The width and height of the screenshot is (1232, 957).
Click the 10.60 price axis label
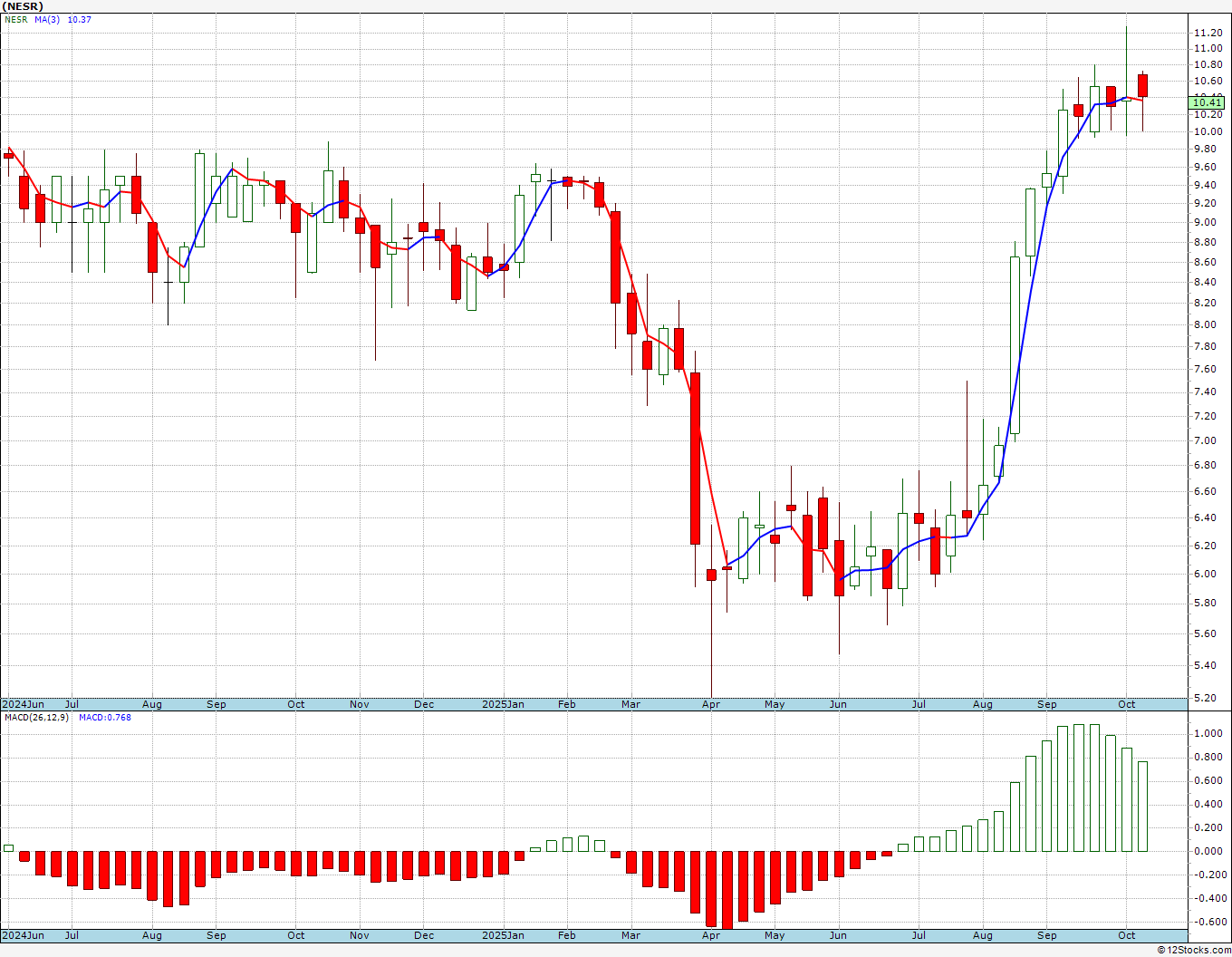click(x=1208, y=82)
